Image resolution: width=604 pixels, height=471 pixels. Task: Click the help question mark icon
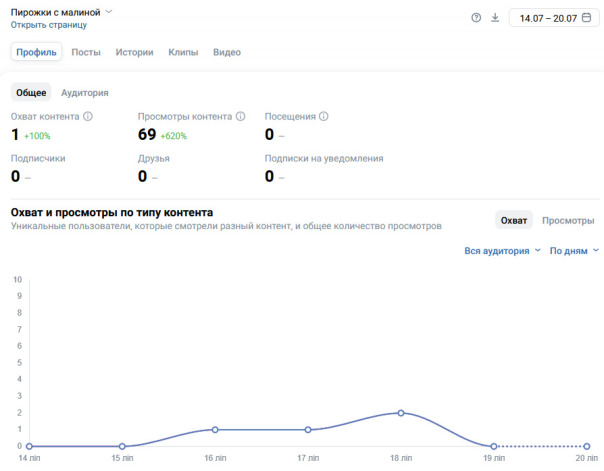[x=476, y=18]
